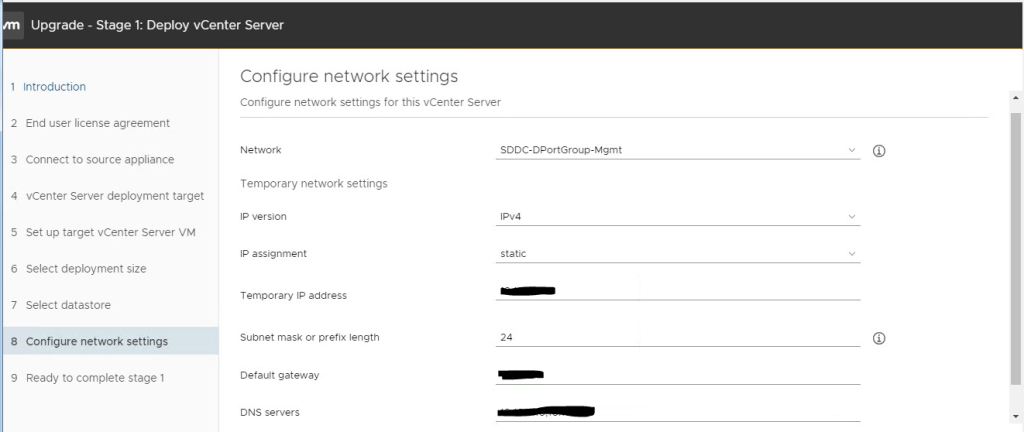1024x432 pixels.
Task: Click the vertical scrollbar on the right
Action: pyautogui.click(x=1016, y=250)
